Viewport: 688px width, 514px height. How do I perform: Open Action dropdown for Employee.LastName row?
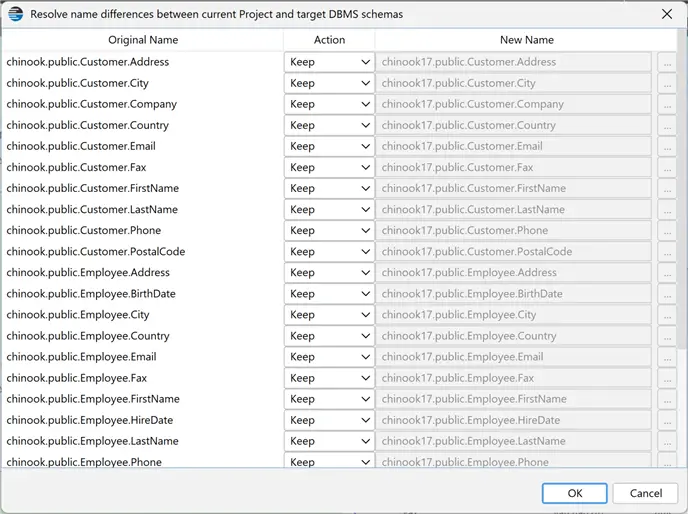(x=329, y=441)
